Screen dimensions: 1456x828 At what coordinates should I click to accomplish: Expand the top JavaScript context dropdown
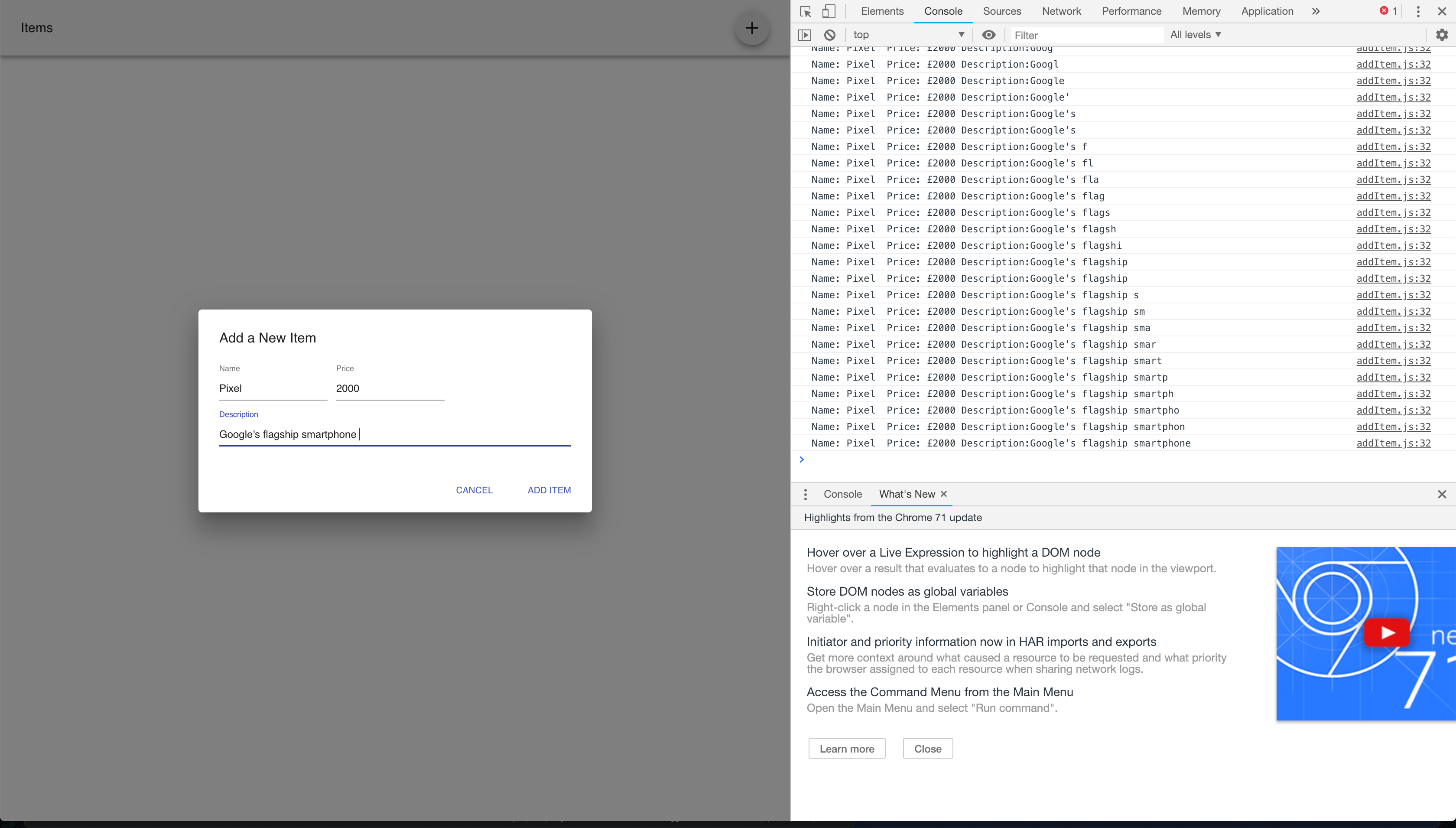tap(908, 35)
